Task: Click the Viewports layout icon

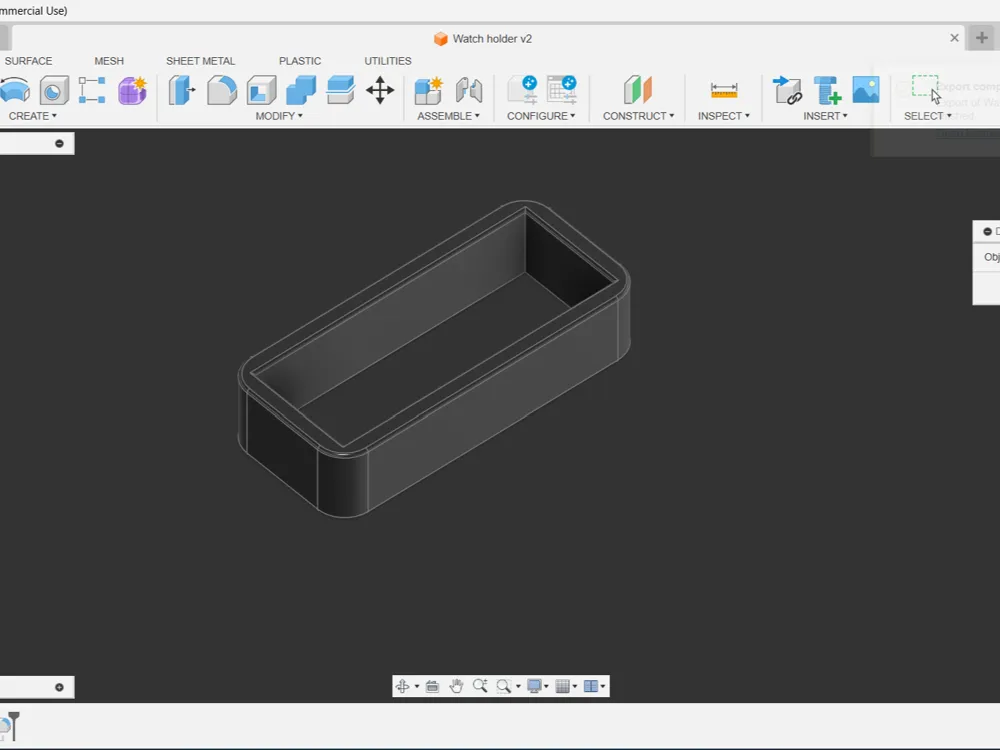Action: click(591, 686)
